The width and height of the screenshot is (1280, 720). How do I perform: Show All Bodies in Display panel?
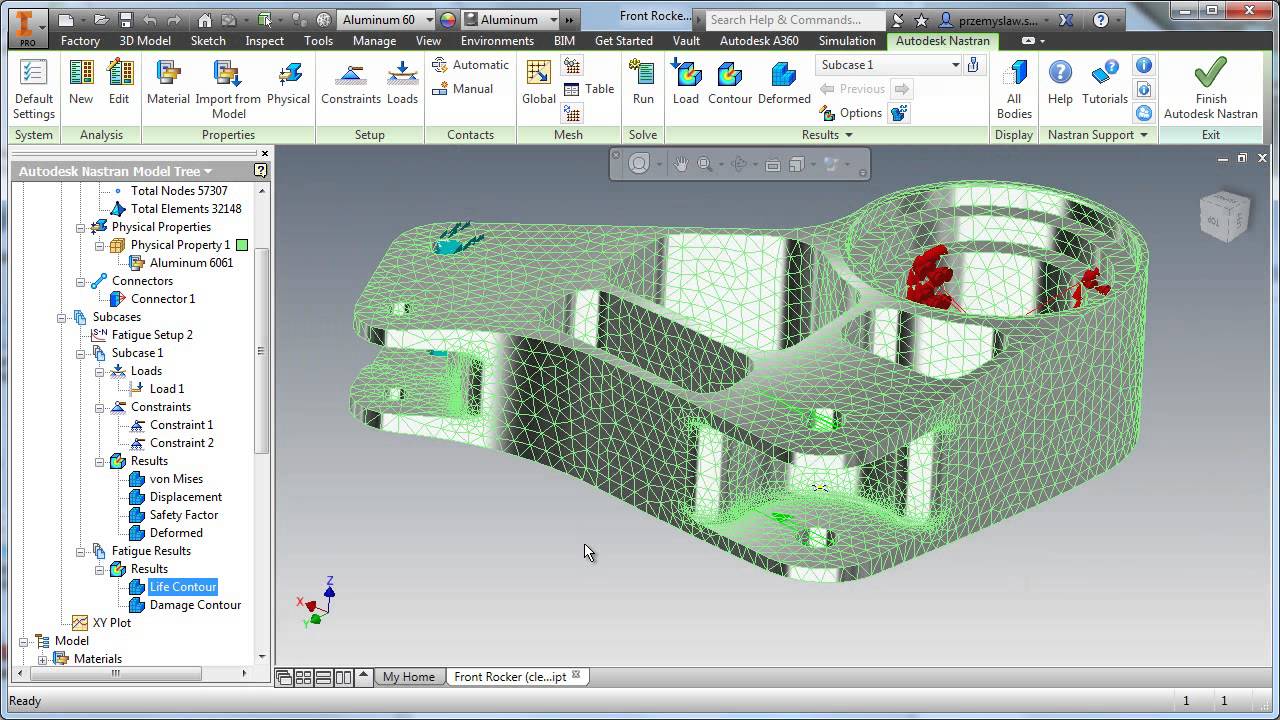pos(1014,88)
